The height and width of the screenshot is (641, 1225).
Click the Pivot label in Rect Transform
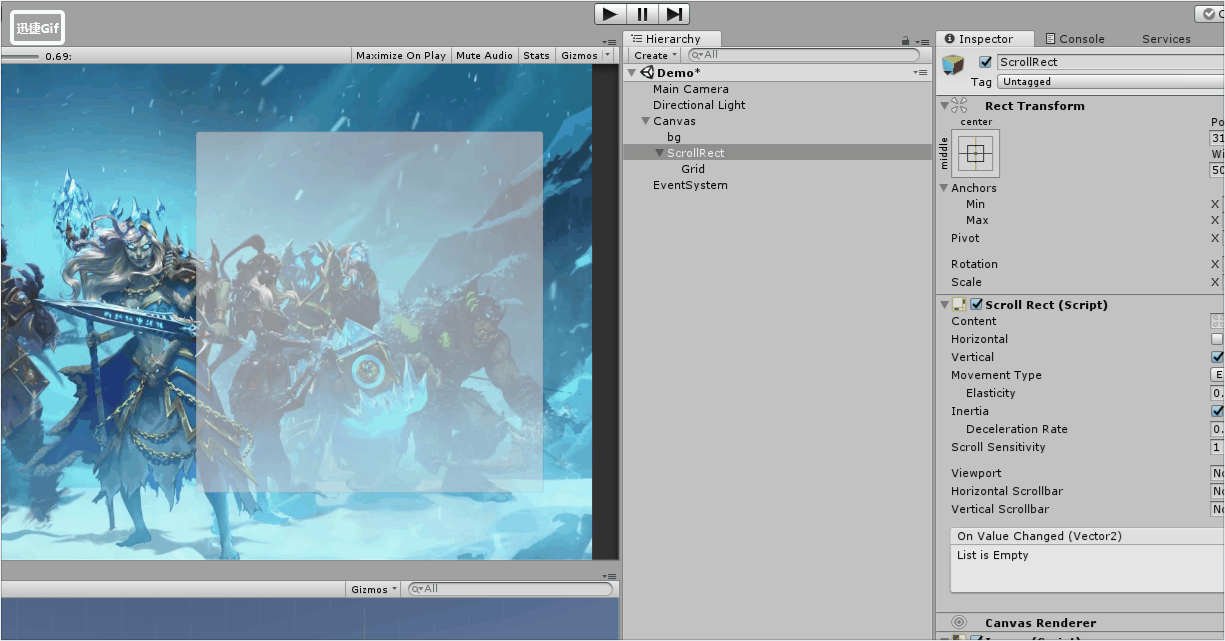tap(965, 238)
